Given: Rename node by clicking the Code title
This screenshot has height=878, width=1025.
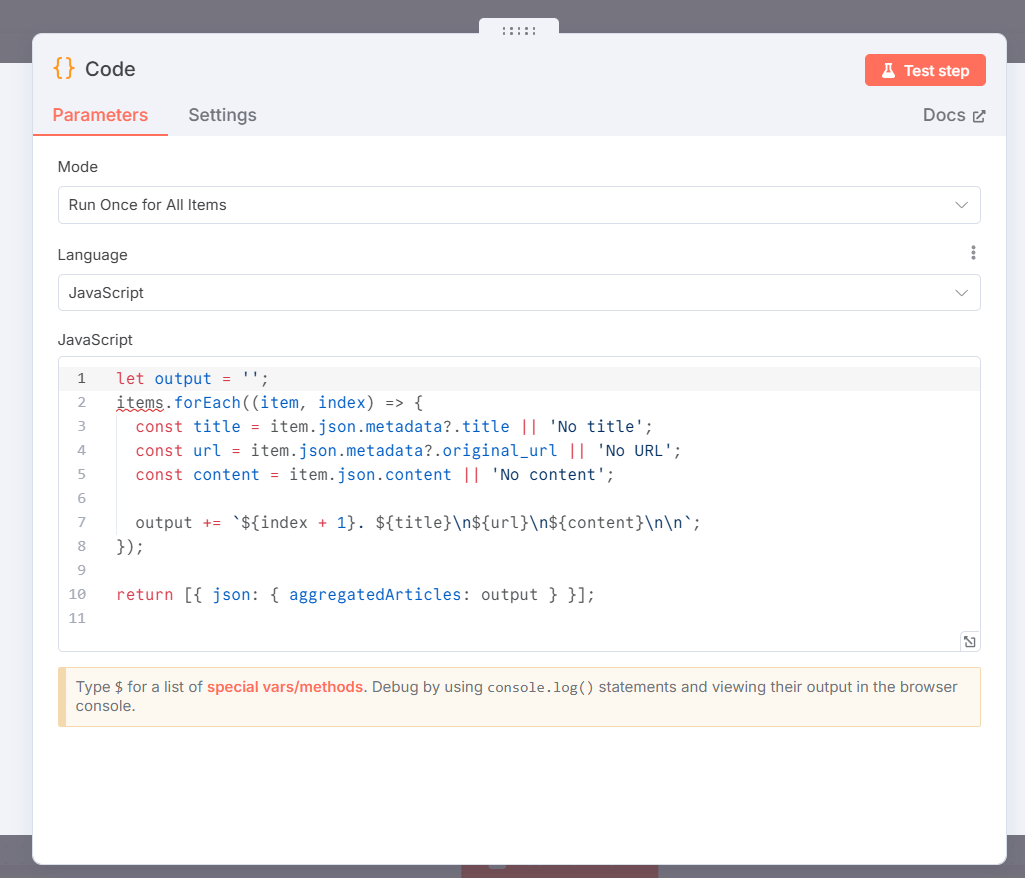Looking at the screenshot, I should (x=110, y=69).
